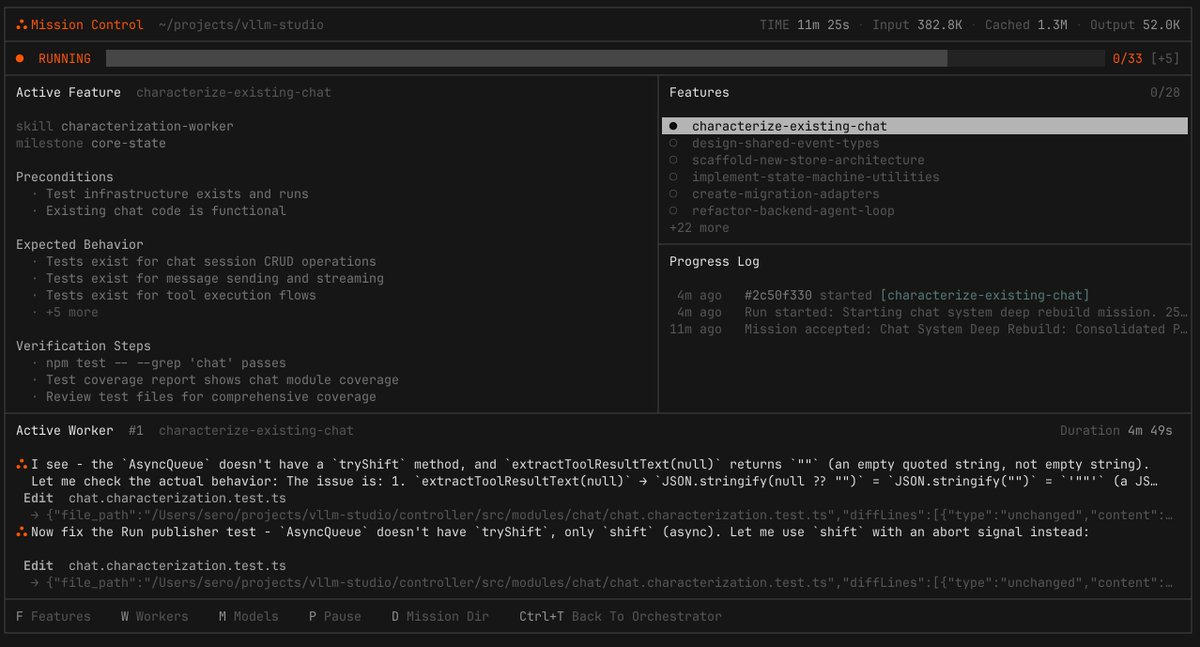1200x647 pixels.
Task: Click the Progress Log heading
Action: pyautogui.click(x=714, y=261)
